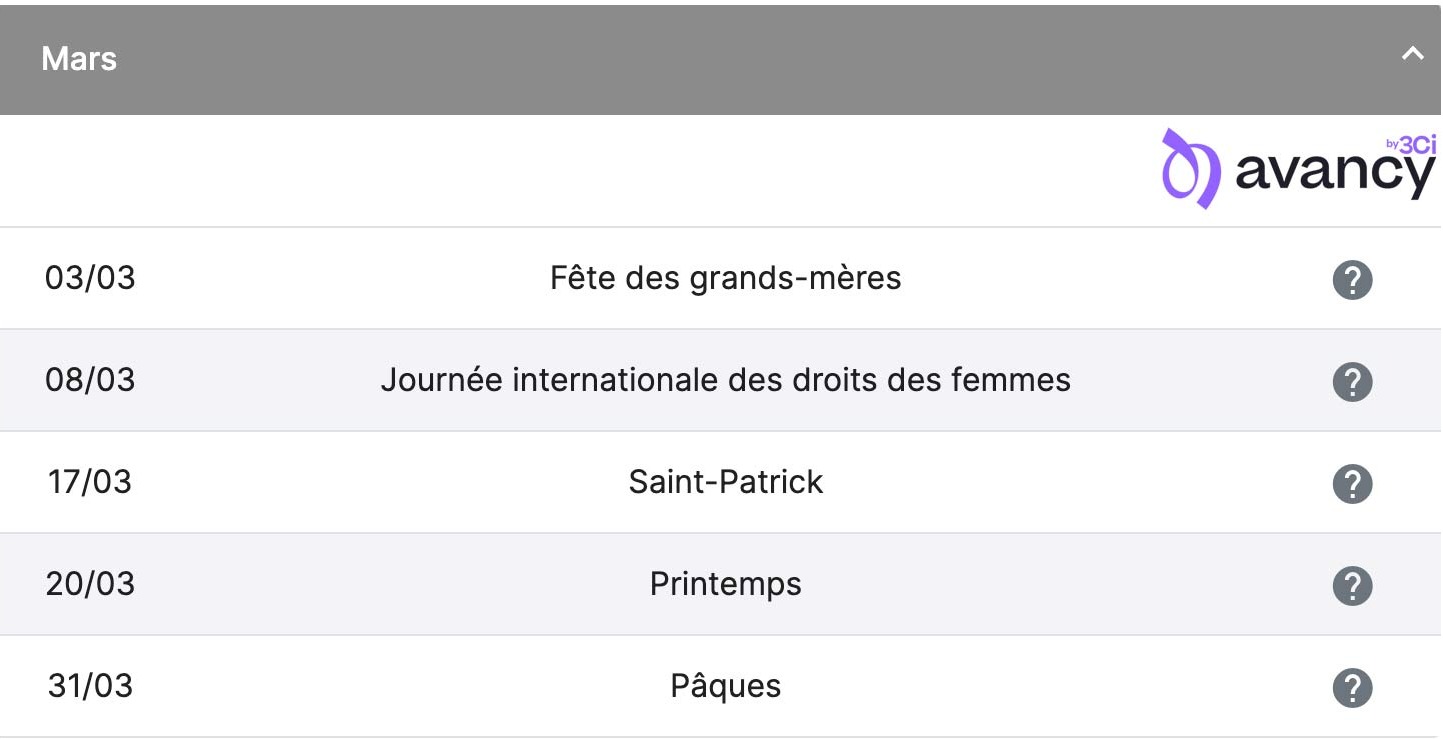1443x739 pixels.
Task: Show info icon for Saint-Patrick row
Action: 1352,484
